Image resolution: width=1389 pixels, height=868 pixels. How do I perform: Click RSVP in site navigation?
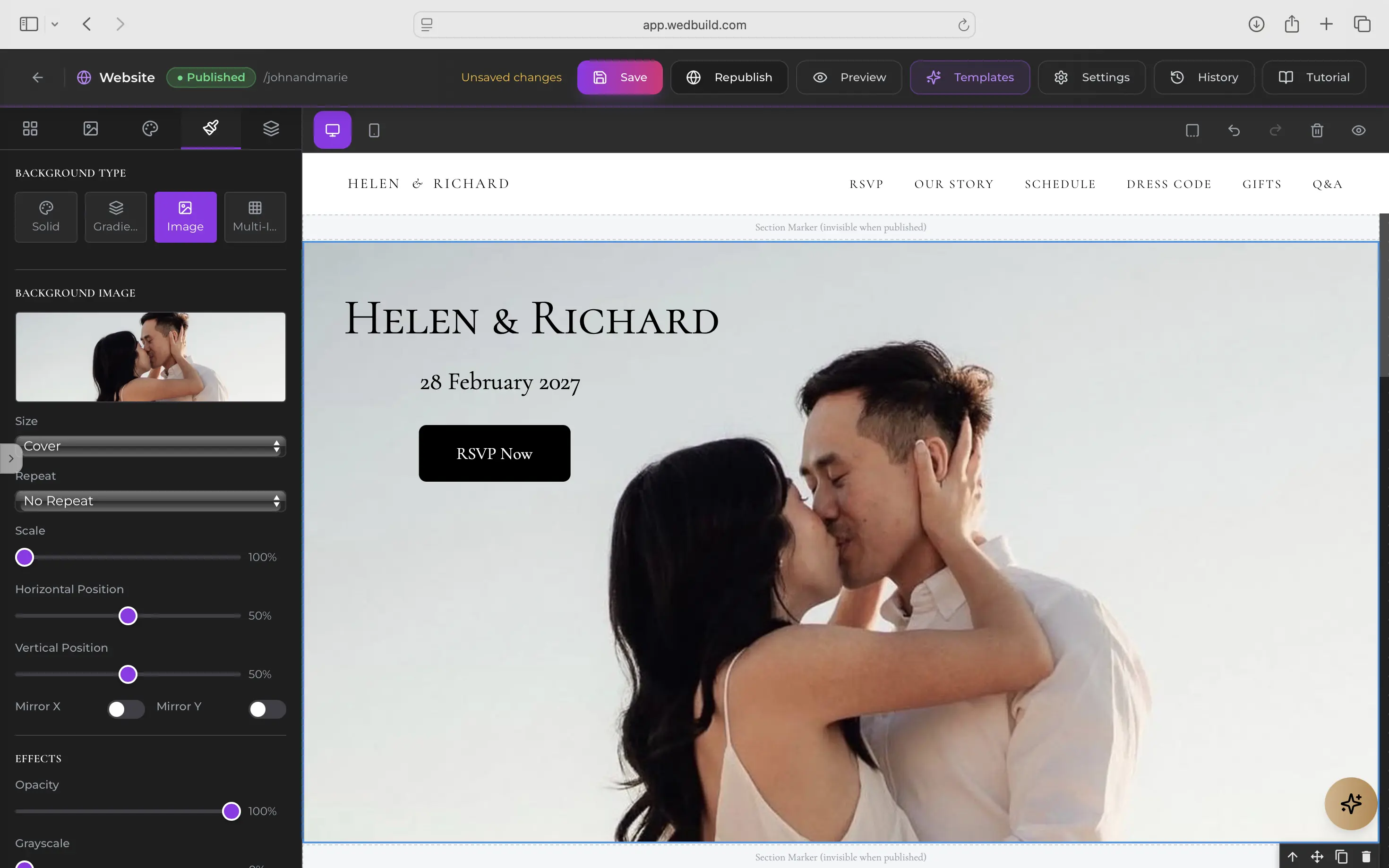pyautogui.click(x=866, y=184)
